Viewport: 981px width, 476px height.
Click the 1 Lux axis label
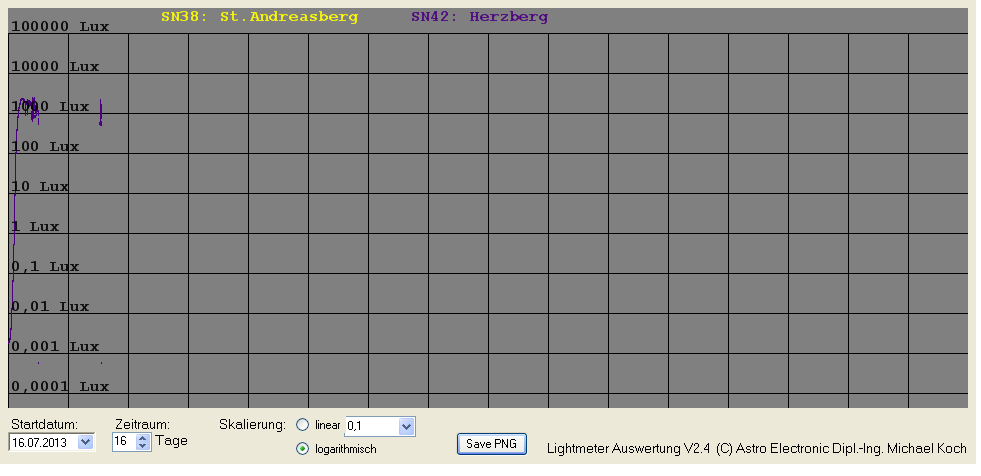point(34,227)
